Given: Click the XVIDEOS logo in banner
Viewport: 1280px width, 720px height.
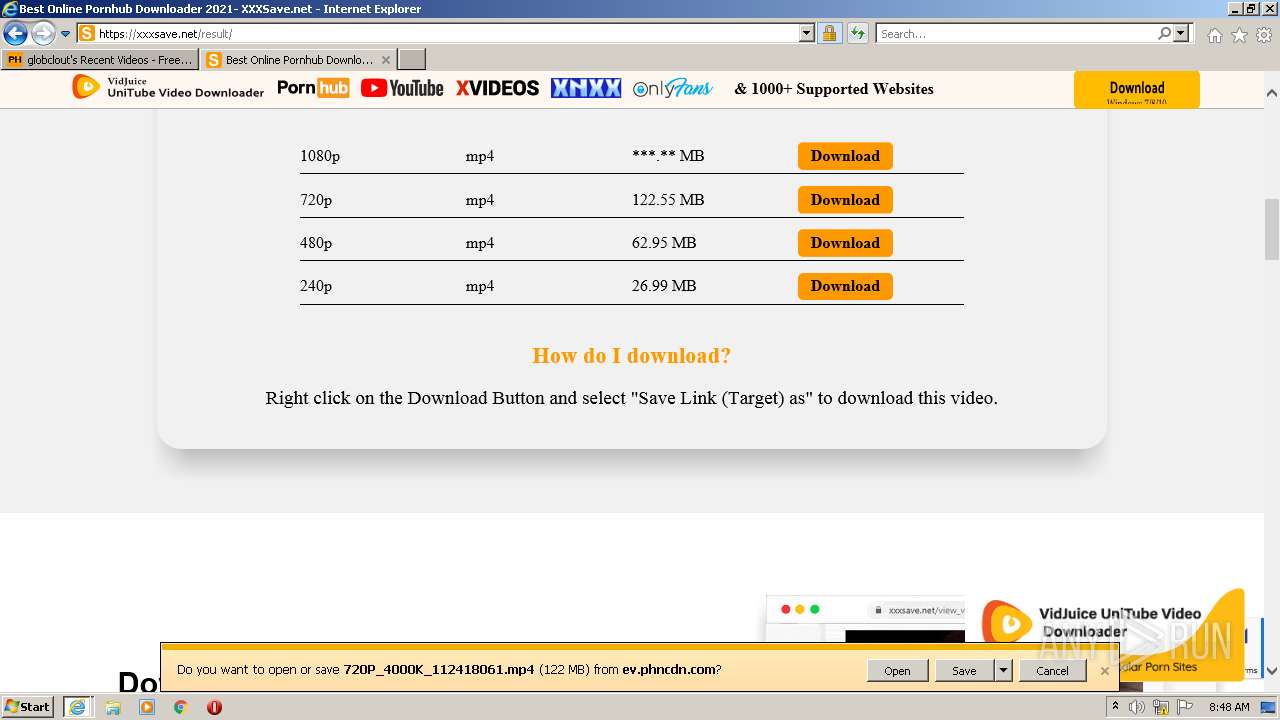Looking at the screenshot, I should [497, 88].
